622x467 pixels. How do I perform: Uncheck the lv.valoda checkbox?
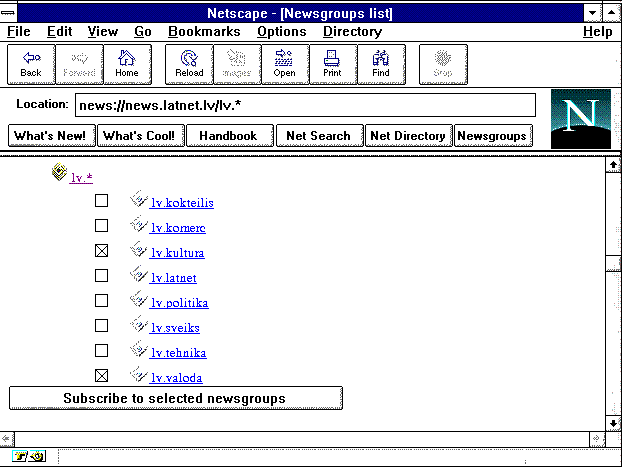(102, 376)
